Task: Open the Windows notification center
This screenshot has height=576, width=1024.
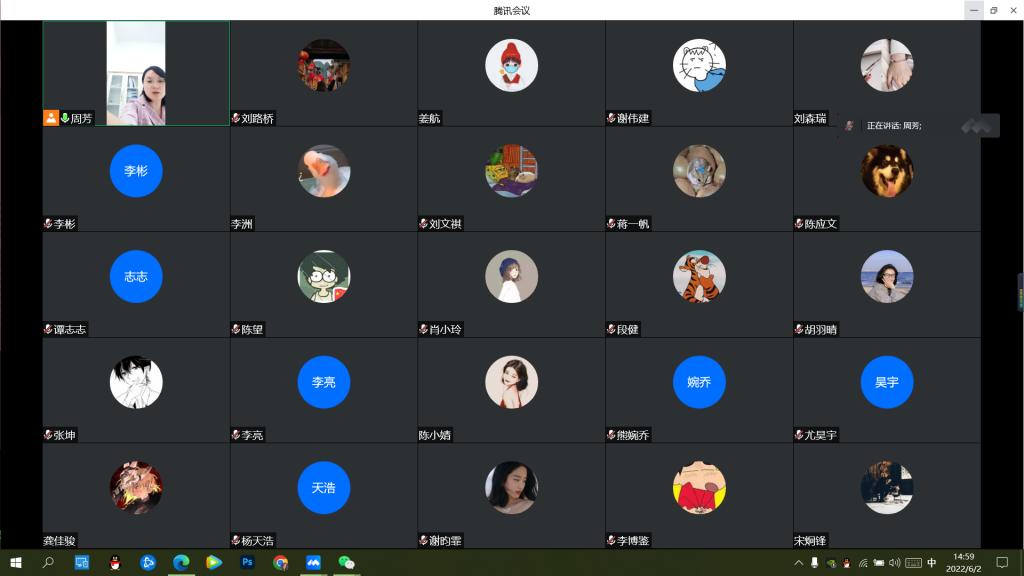Action: 1002,563
